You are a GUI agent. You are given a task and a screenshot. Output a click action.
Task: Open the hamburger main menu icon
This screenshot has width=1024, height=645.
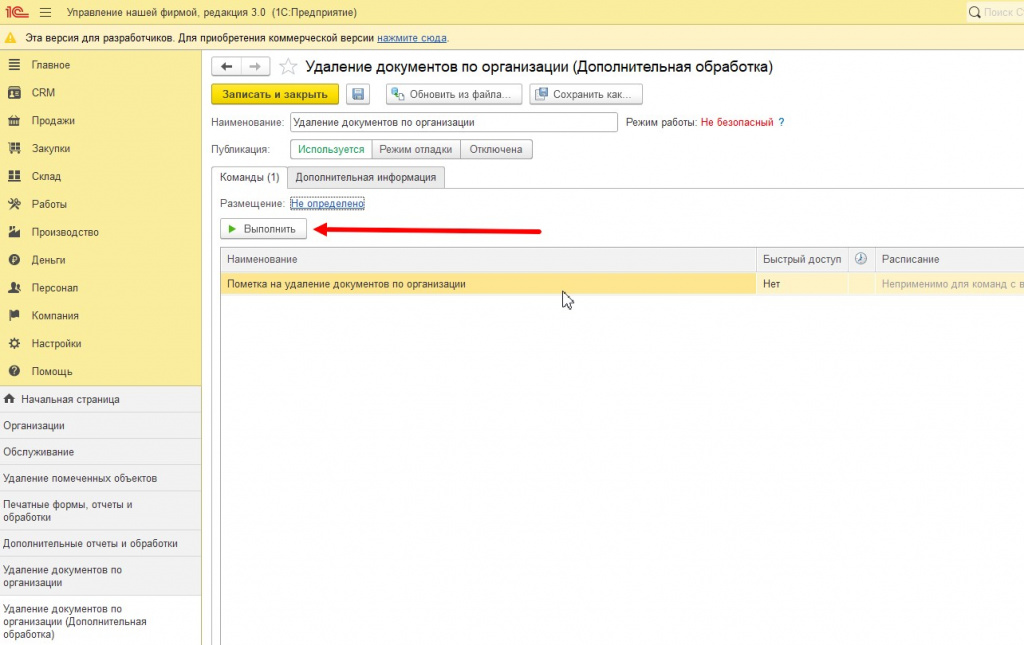(45, 12)
